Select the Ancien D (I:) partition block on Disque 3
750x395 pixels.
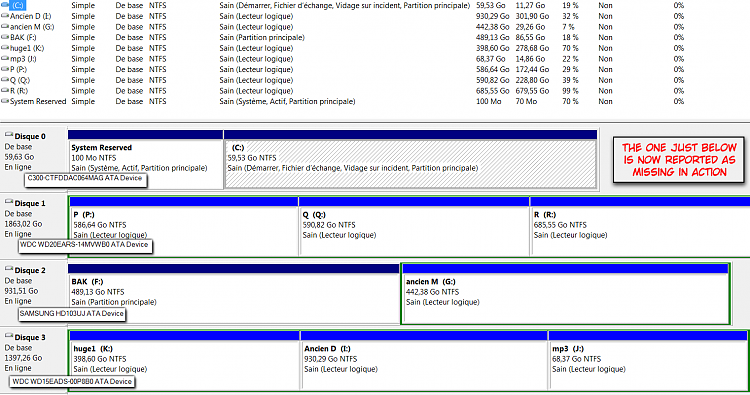[424, 360]
